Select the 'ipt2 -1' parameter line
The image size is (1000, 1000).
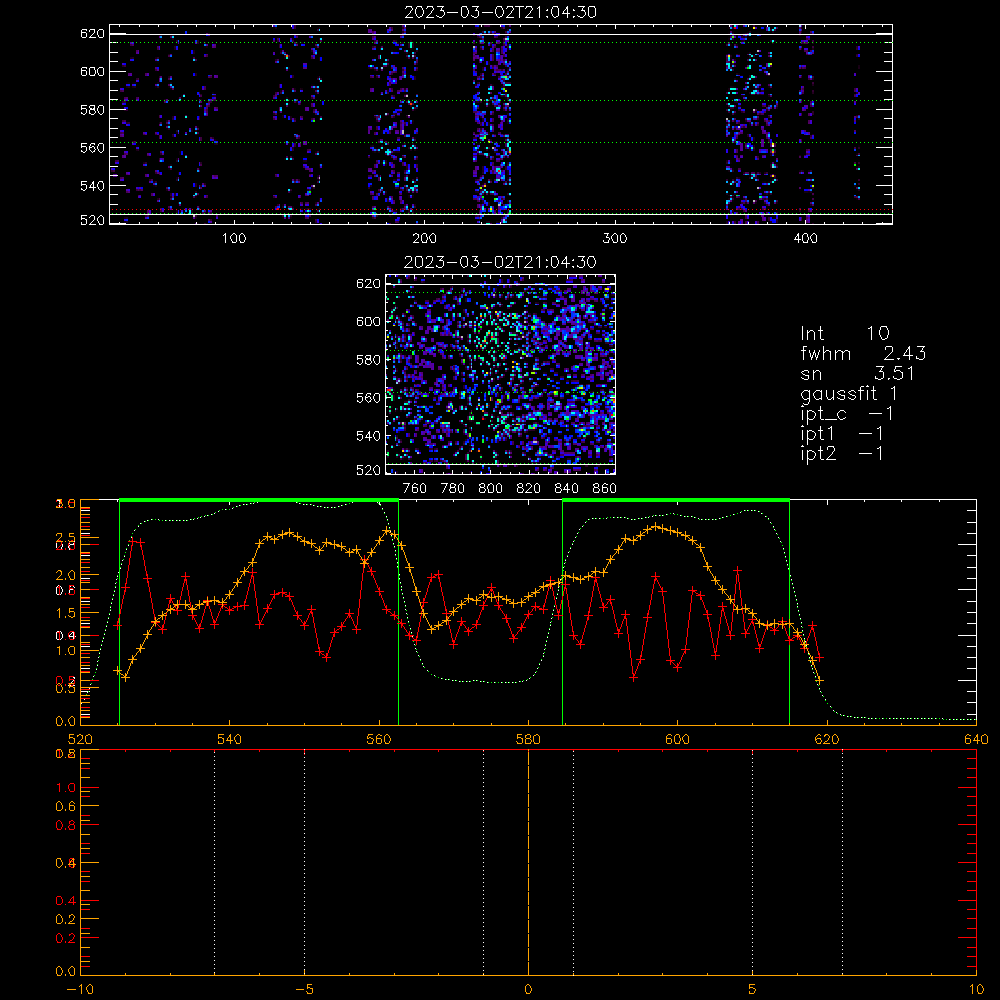coord(841,454)
